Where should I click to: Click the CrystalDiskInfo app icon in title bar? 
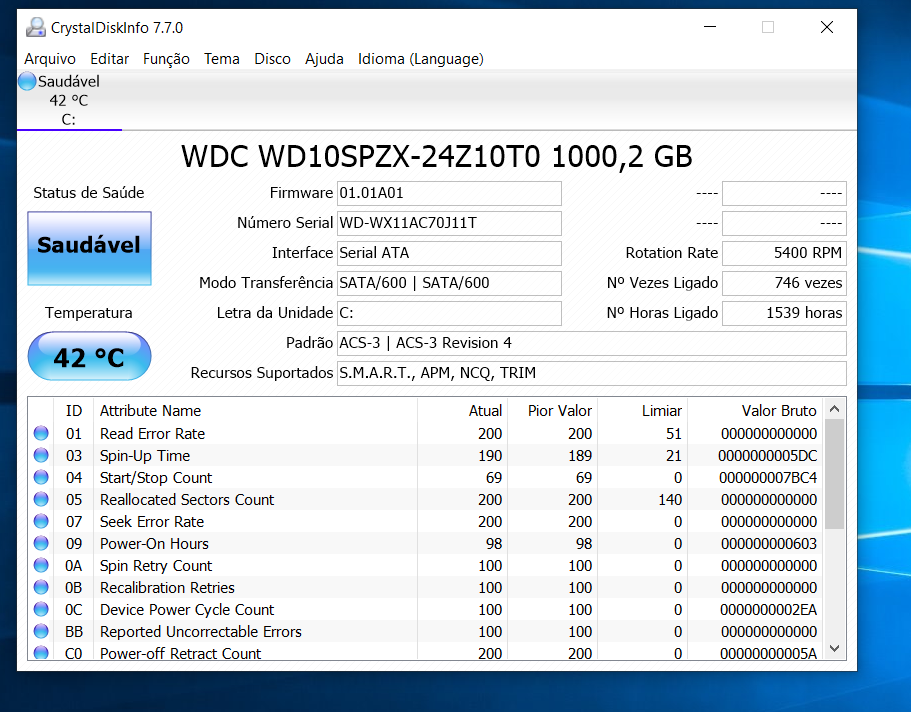pyautogui.click(x=36, y=27)
